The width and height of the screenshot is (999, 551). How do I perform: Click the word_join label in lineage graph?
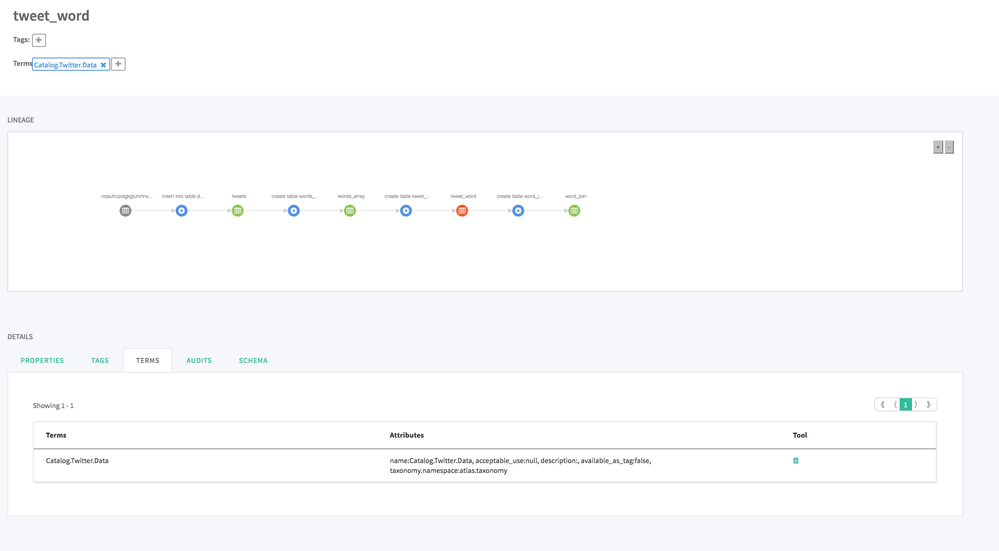point(575,196)
